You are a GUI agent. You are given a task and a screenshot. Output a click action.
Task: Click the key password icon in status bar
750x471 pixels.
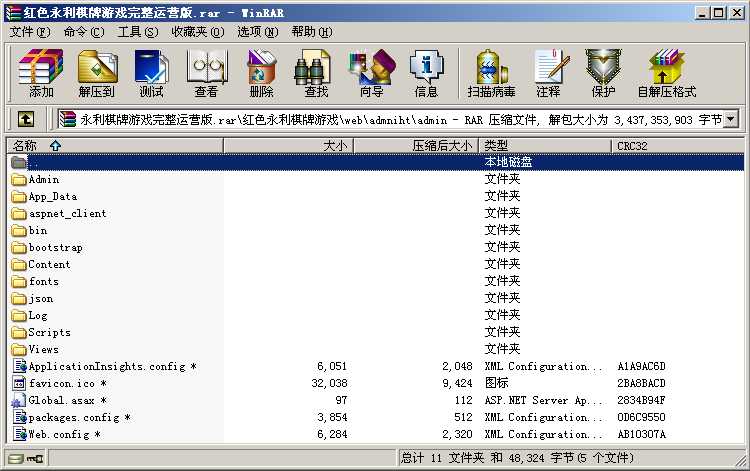pyautogui.click(x=34, y=459)
